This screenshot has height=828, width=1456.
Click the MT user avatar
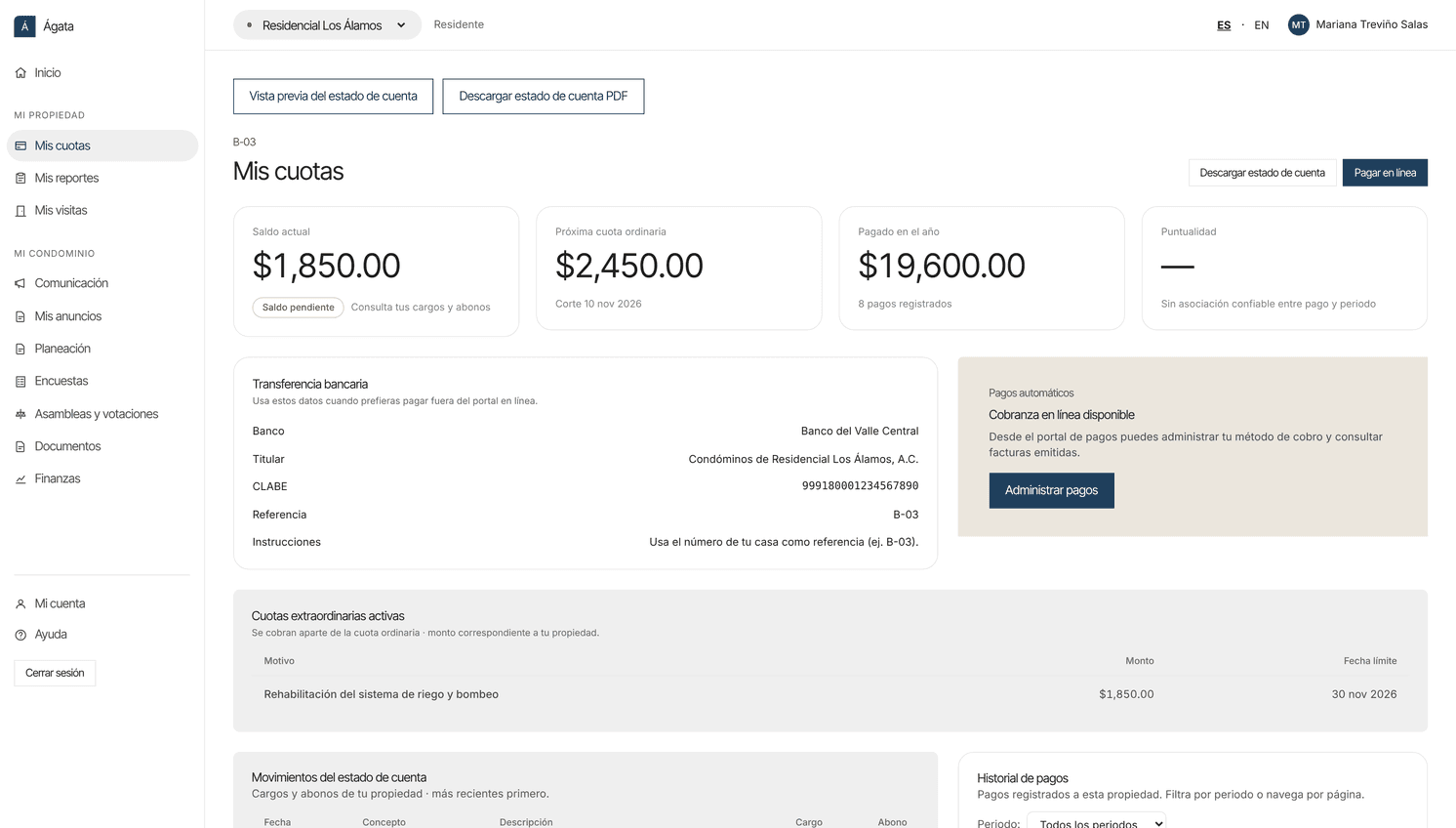pyautogui.click(x=1298, y=25)
